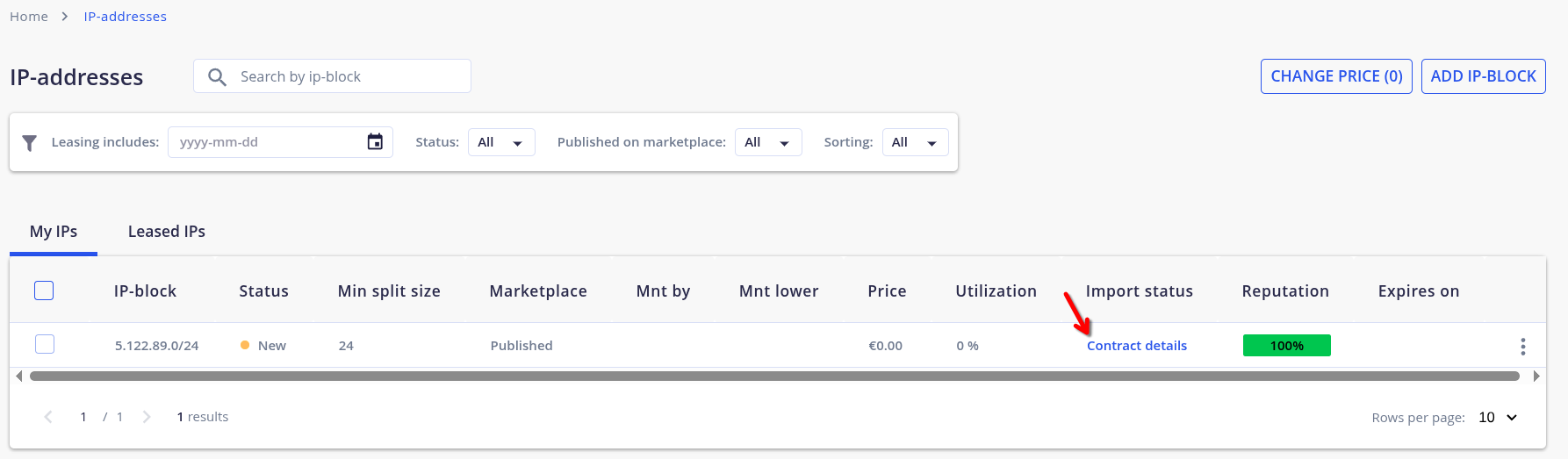
Task: Open the Status filter dropdown
Action: tap(501, 142)
